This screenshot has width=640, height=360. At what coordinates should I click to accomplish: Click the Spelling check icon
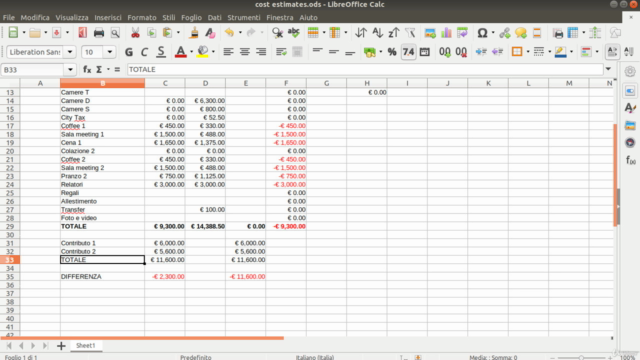tap(293, 33)
